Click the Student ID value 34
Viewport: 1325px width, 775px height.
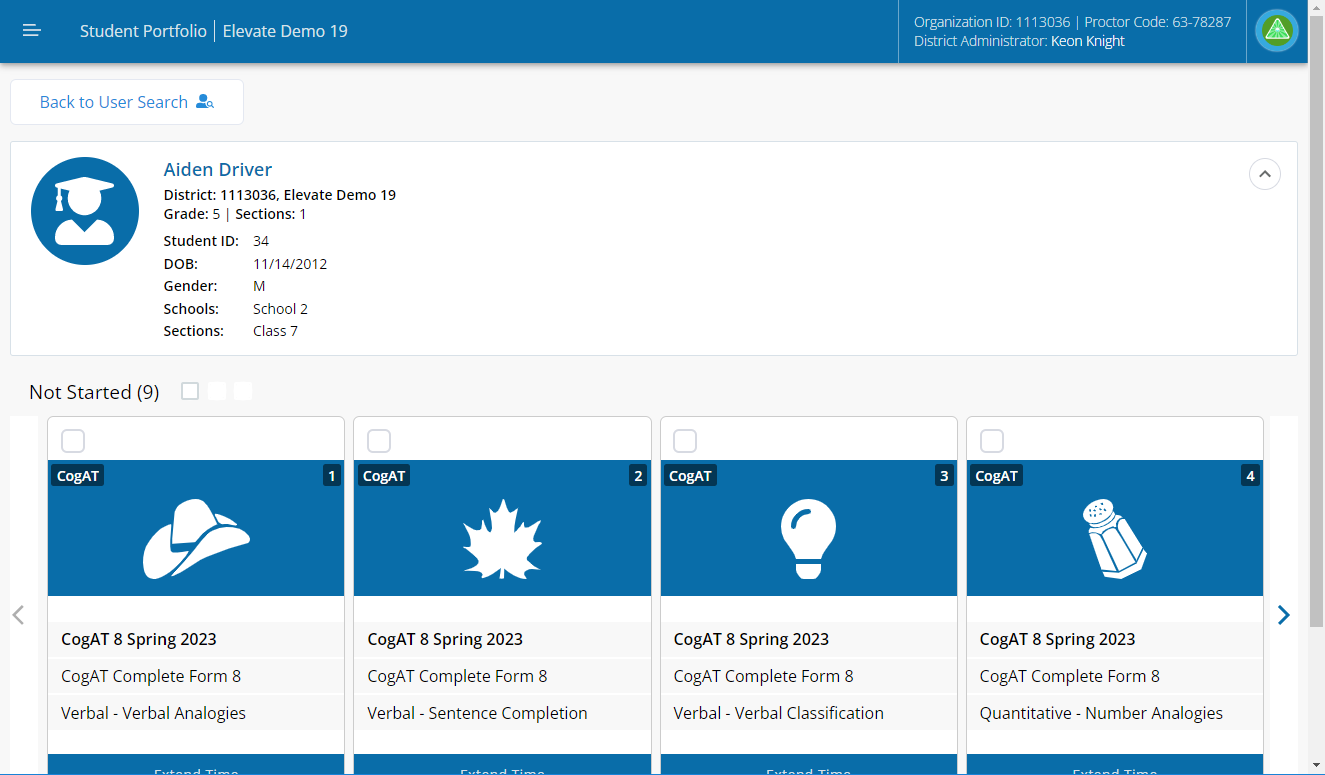coord(261,241)
